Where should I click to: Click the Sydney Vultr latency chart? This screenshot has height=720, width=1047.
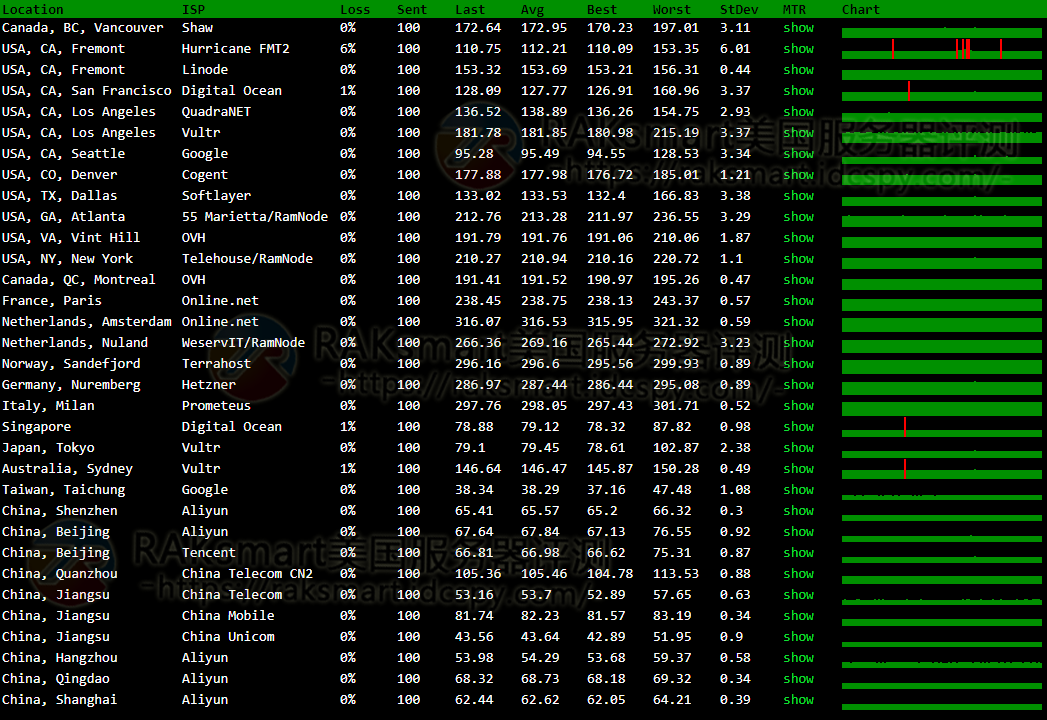[x=941, y=469]
